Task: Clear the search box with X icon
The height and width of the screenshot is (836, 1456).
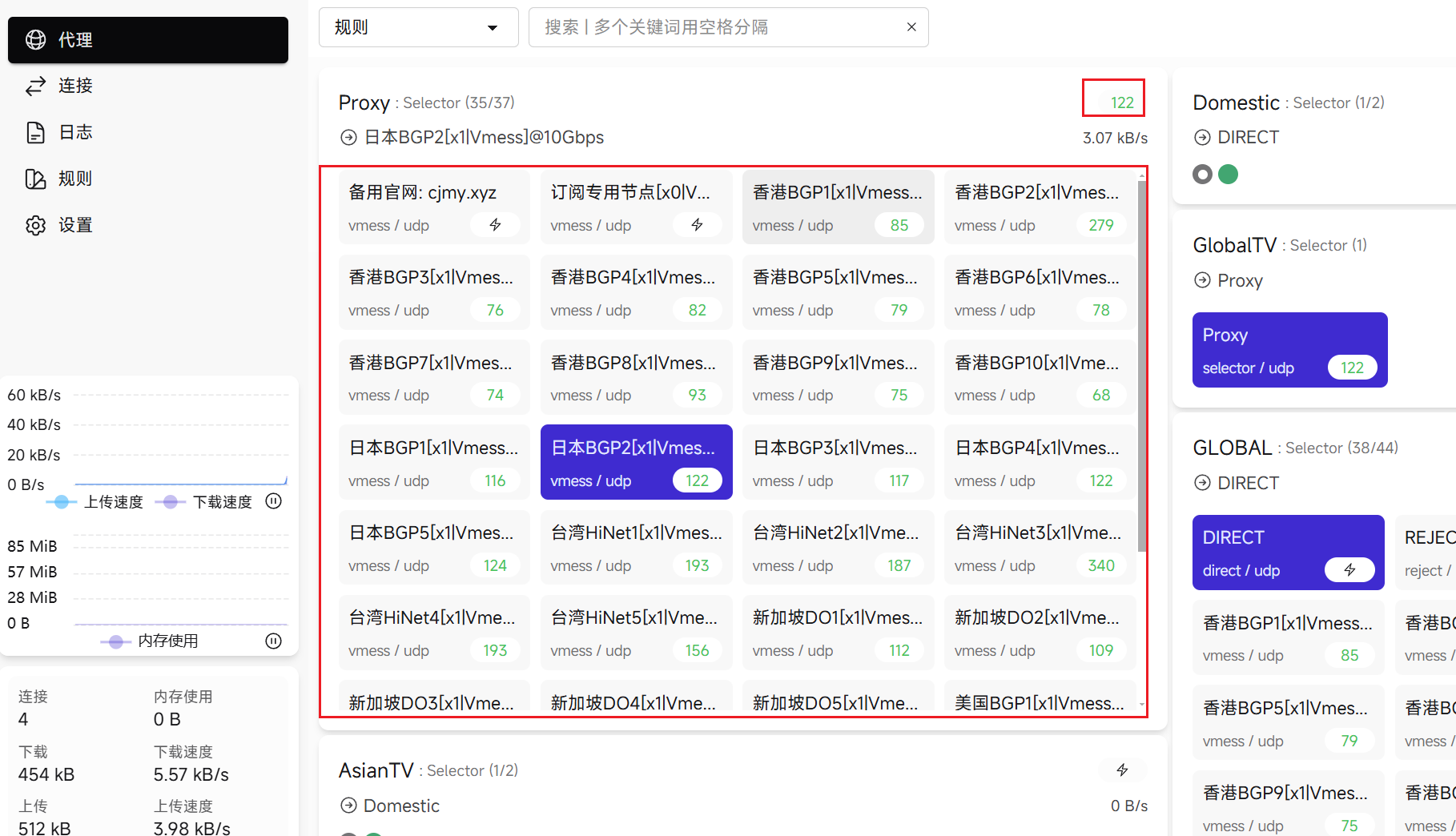Action: pos(911,27)
